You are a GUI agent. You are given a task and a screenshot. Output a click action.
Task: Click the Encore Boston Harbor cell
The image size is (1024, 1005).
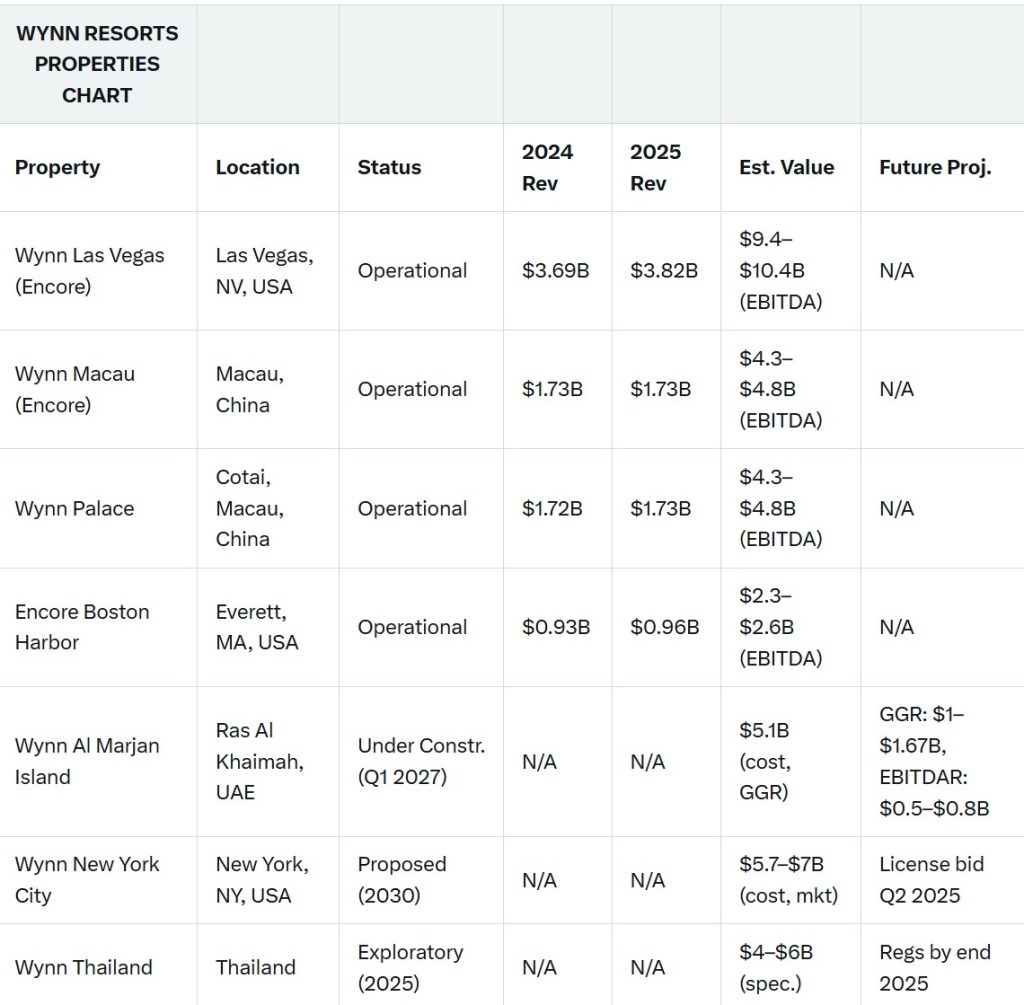pos(82,627)
